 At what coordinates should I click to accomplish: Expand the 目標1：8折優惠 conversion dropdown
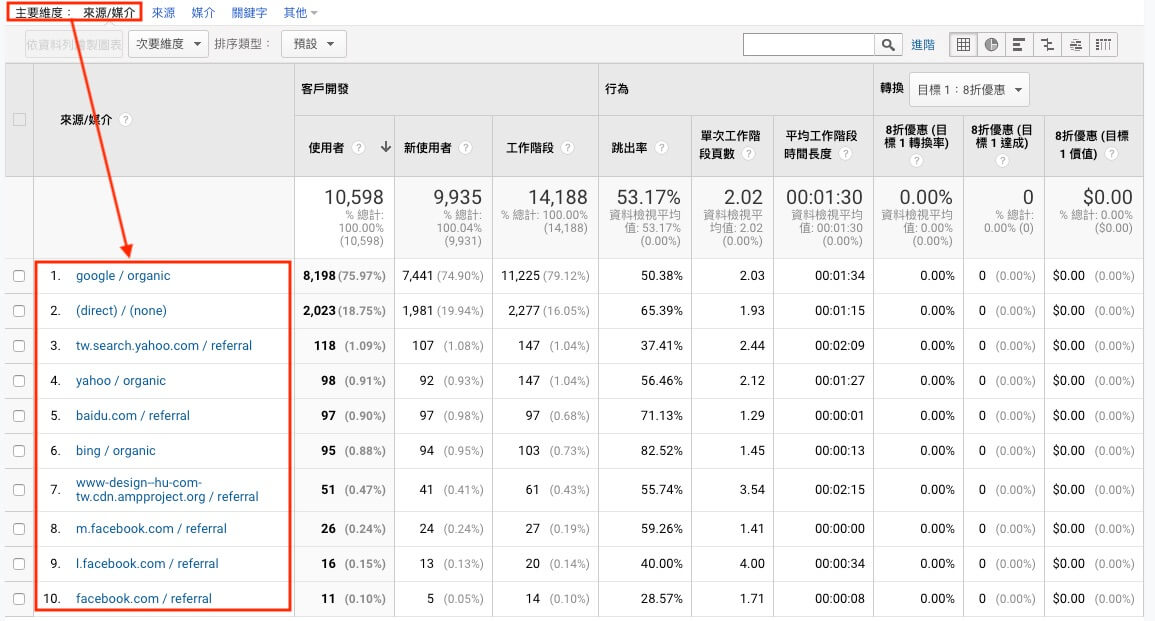[969, 90]
